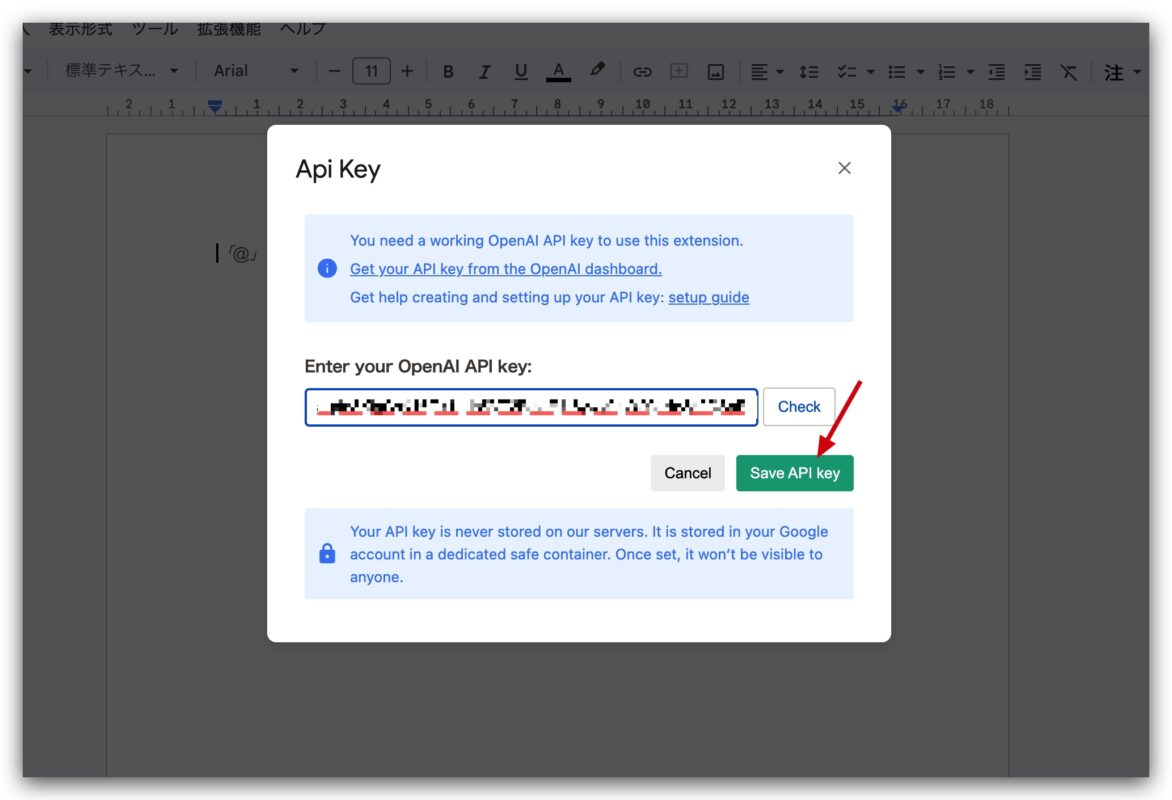The image size is (1172, 800).
Task: Click the OpenAI API key input field
Action: click(x=531, y=407)
